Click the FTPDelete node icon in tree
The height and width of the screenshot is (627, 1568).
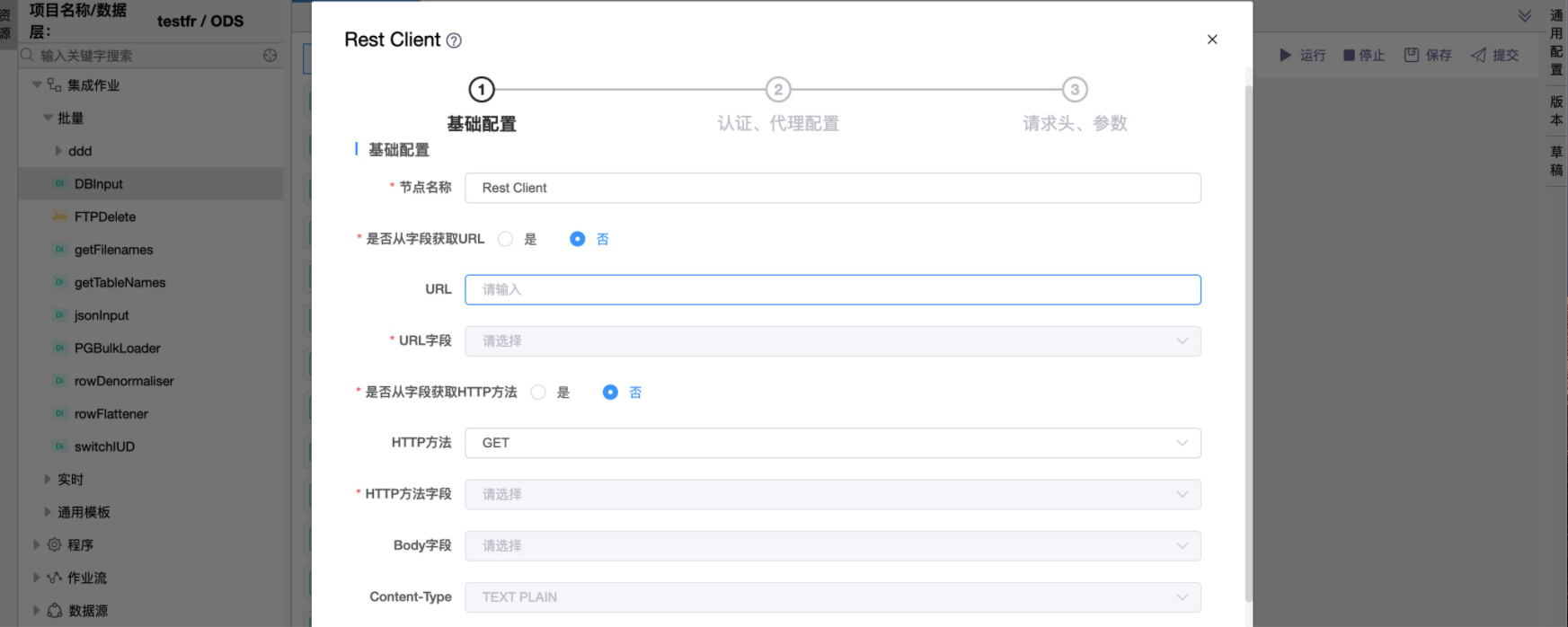pyautogui.click(x=59, y=216)
